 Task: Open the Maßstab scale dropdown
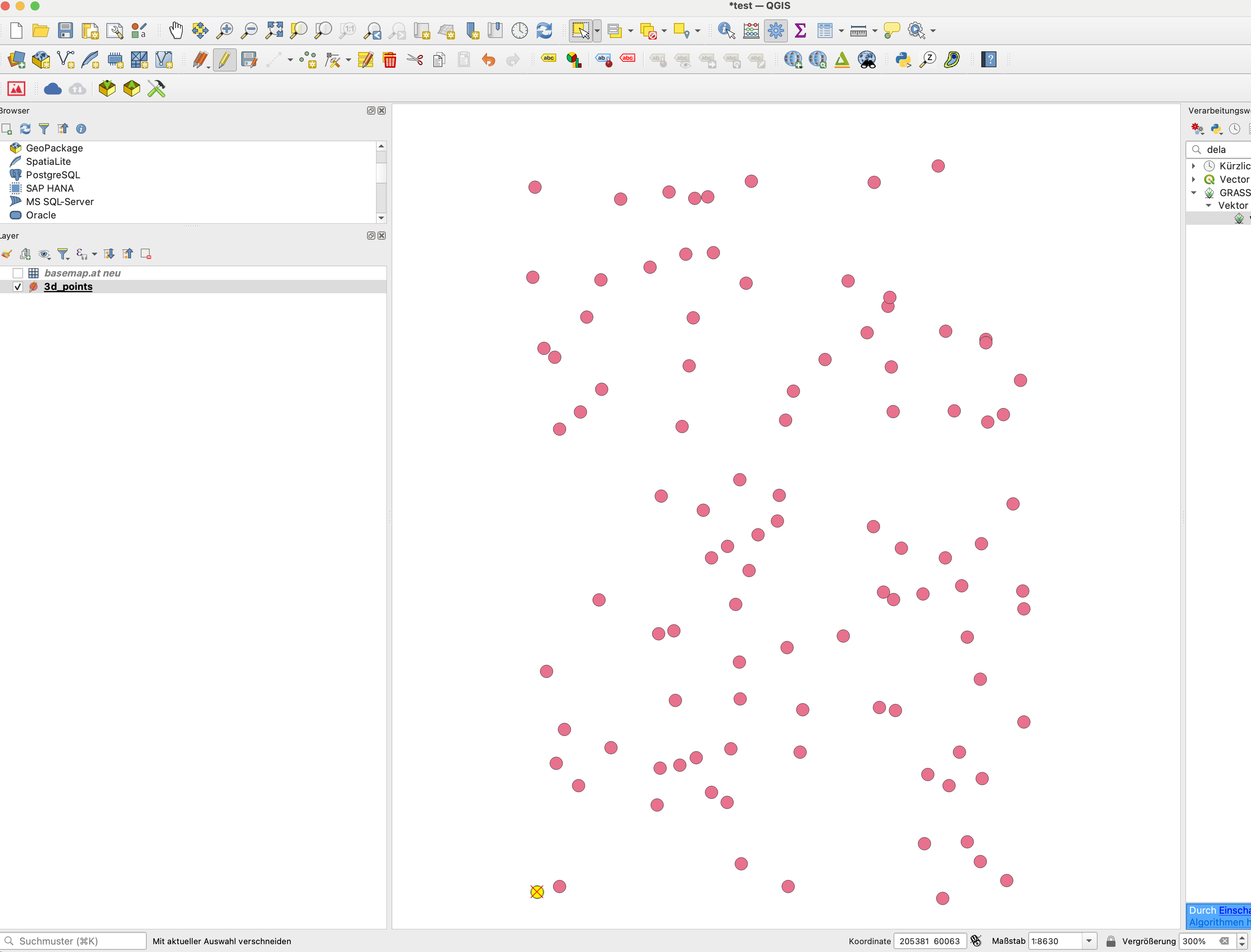(1089, 941)
